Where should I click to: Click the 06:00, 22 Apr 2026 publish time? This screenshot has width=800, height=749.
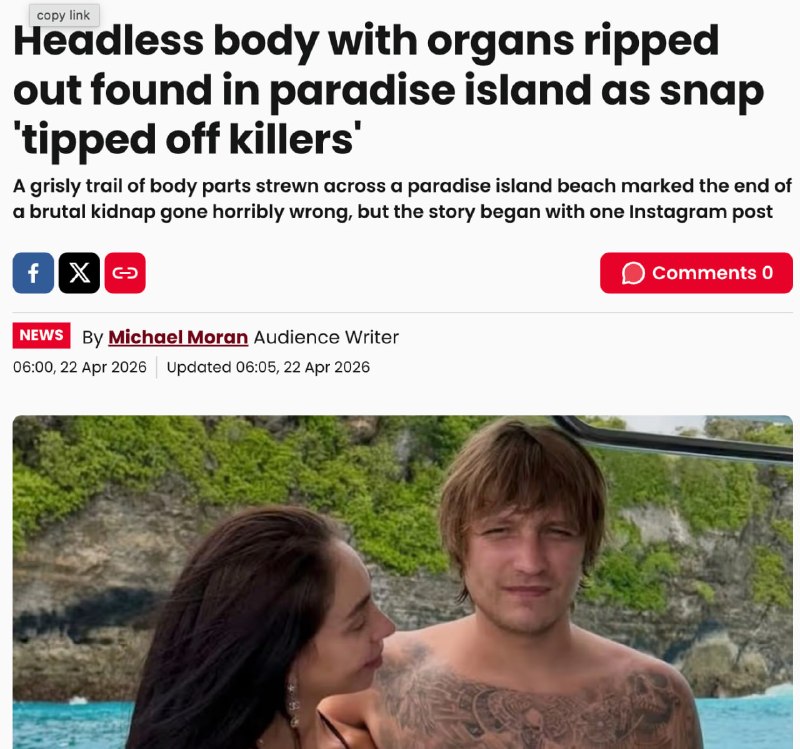click(x=80, y=367)
